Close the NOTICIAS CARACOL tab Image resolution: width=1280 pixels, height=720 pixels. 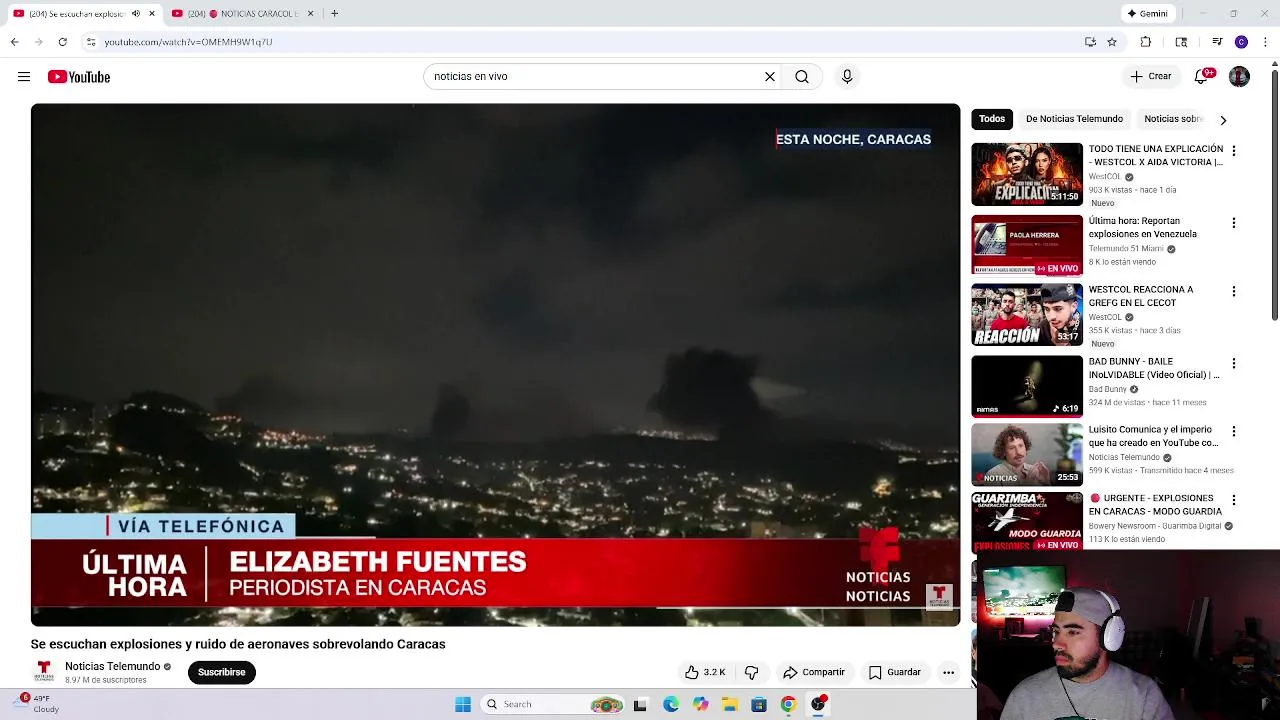click(310, 14)
